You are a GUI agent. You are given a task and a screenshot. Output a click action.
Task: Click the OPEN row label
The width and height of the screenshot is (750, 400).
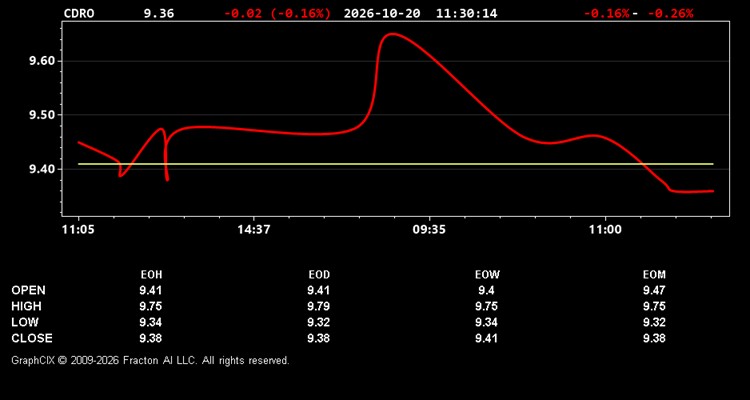(x=29, y=290)
